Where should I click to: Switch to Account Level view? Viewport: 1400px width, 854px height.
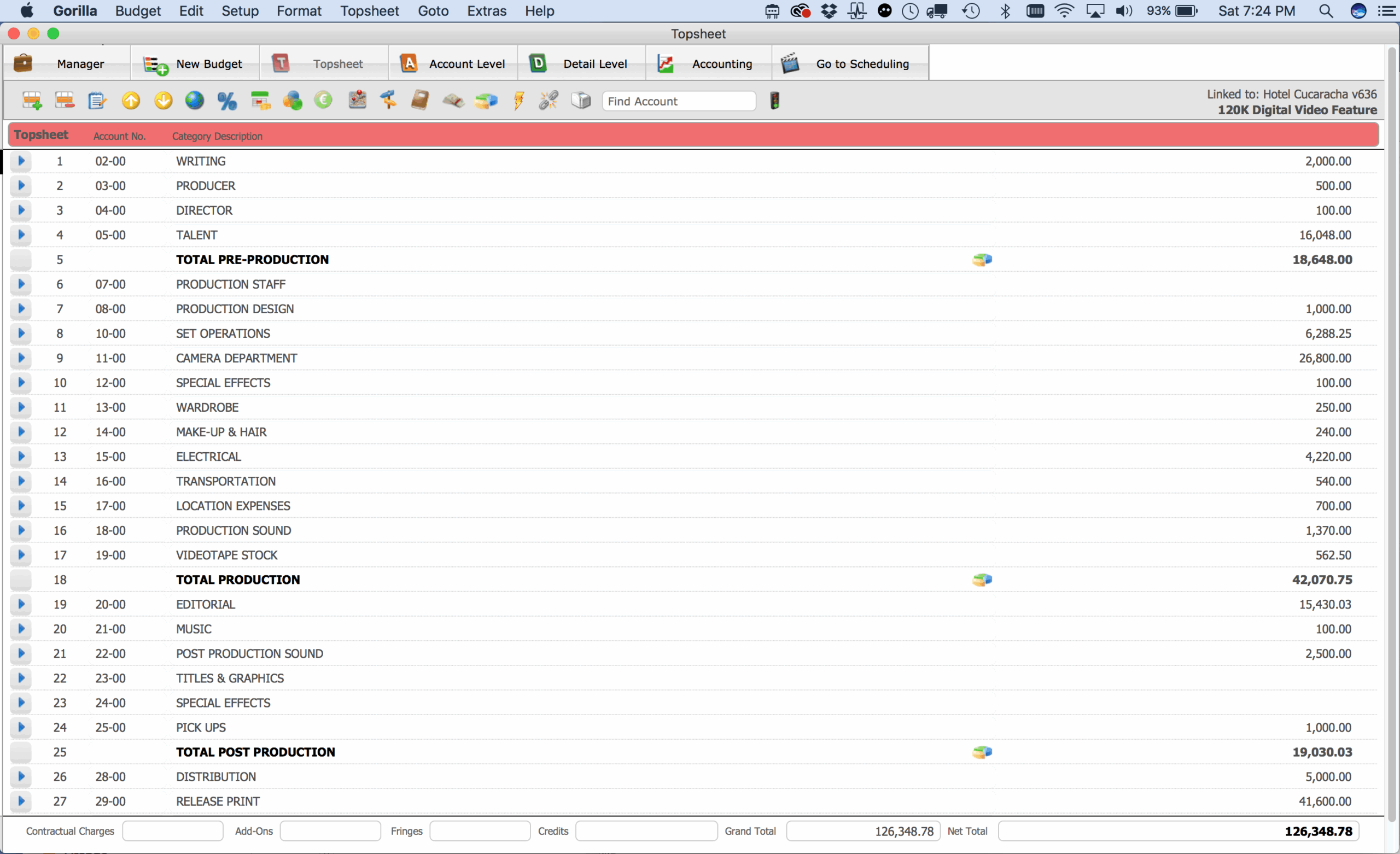tap(453, 63)
